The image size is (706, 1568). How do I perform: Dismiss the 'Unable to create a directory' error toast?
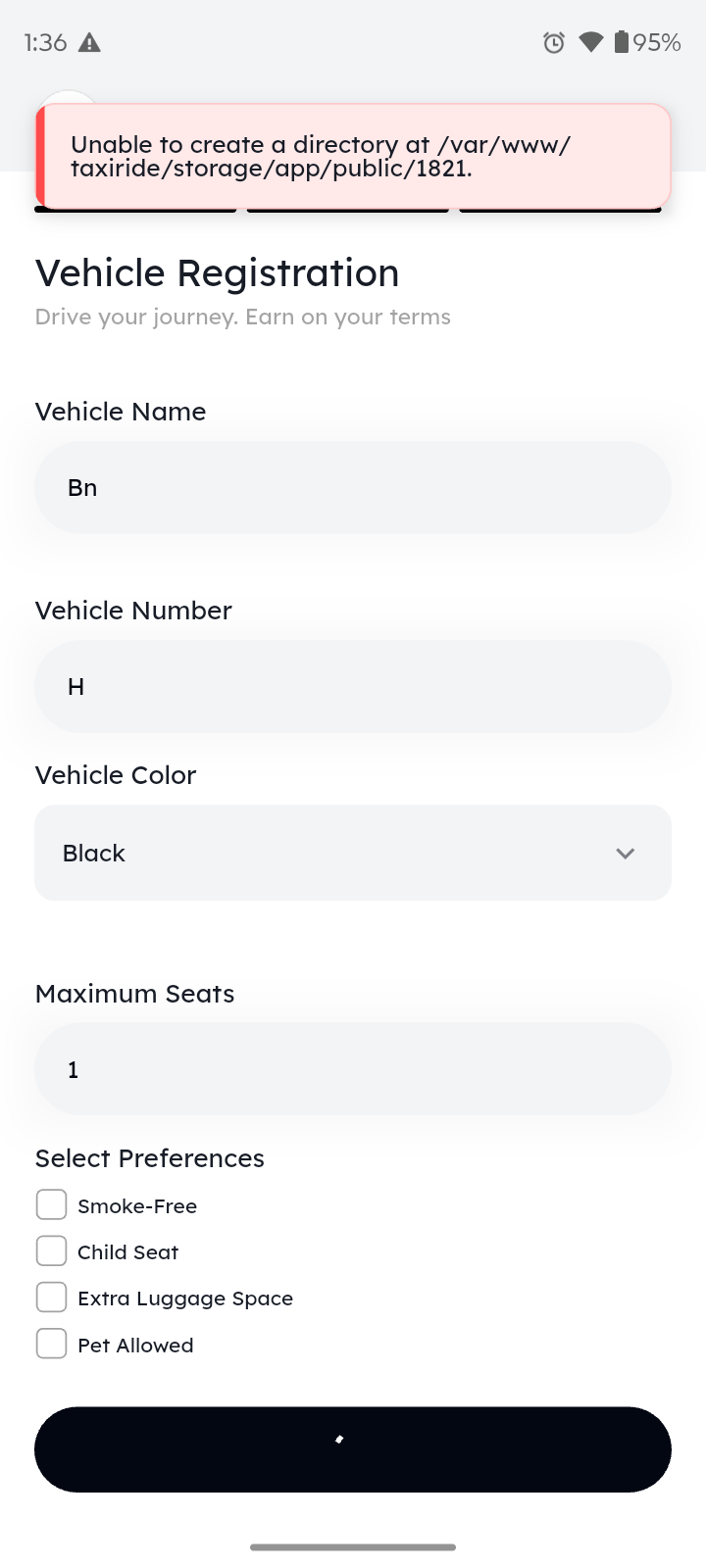tap(353, 157)
